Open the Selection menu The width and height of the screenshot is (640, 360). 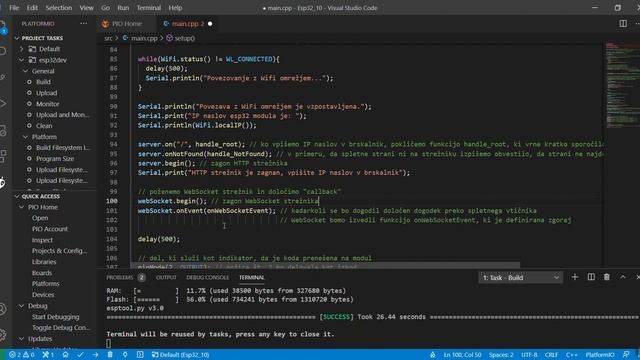click(58, 8)
